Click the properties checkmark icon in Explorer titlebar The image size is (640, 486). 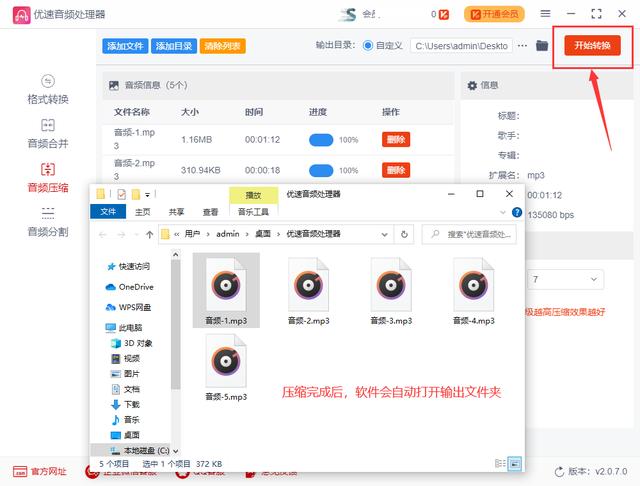(x=121, y=194)
